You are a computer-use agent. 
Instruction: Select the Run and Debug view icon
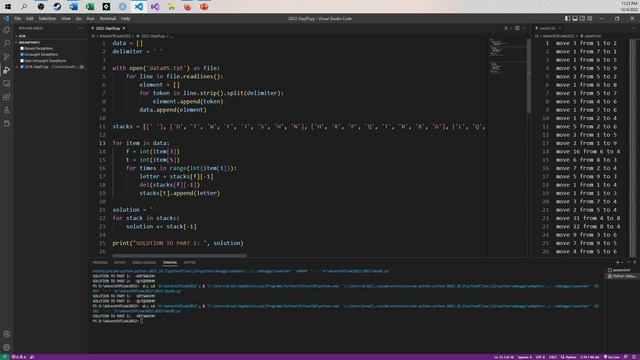point(7,70)
